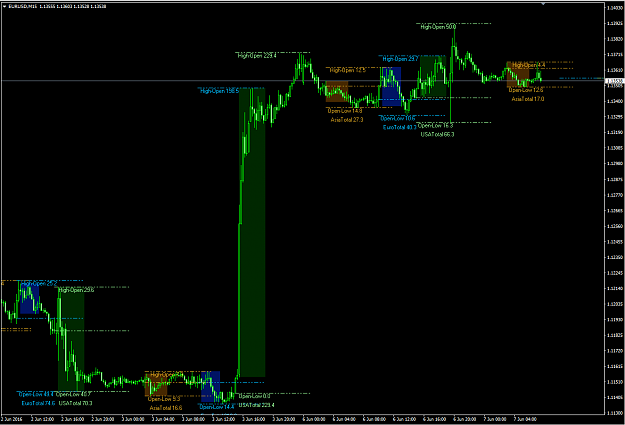The image size is (625, 425).
Task: Select the 'High-Open 29.7' blue label
Action: pyautogui.click(x=400, y=59)
